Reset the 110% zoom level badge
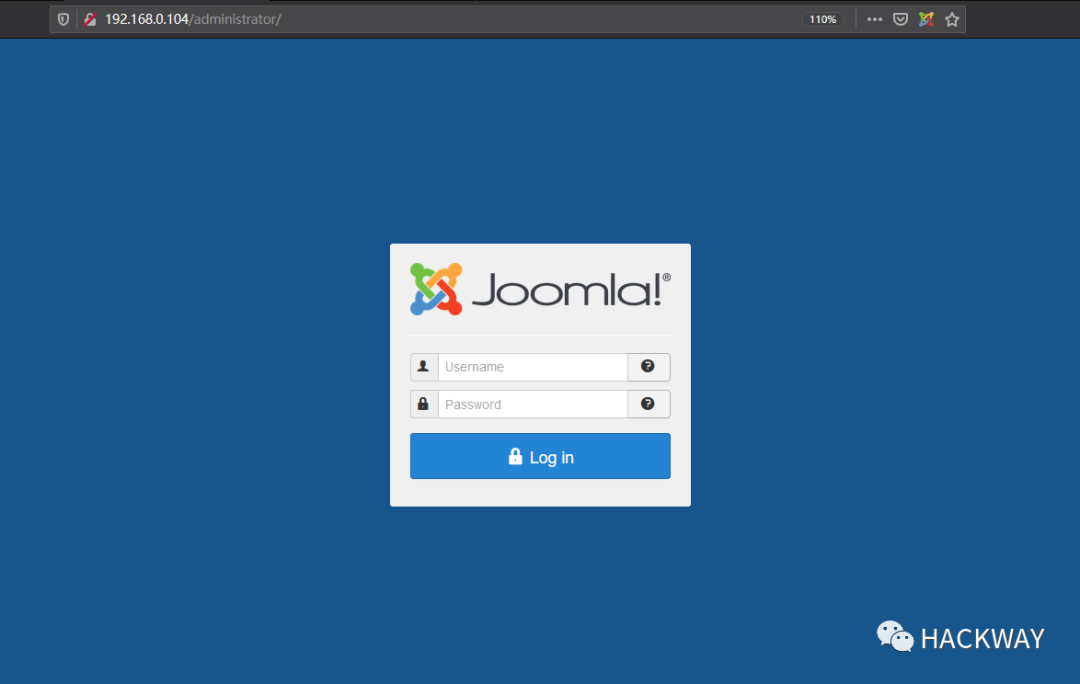The image size is (1080, 684). (x=822, y=19)
